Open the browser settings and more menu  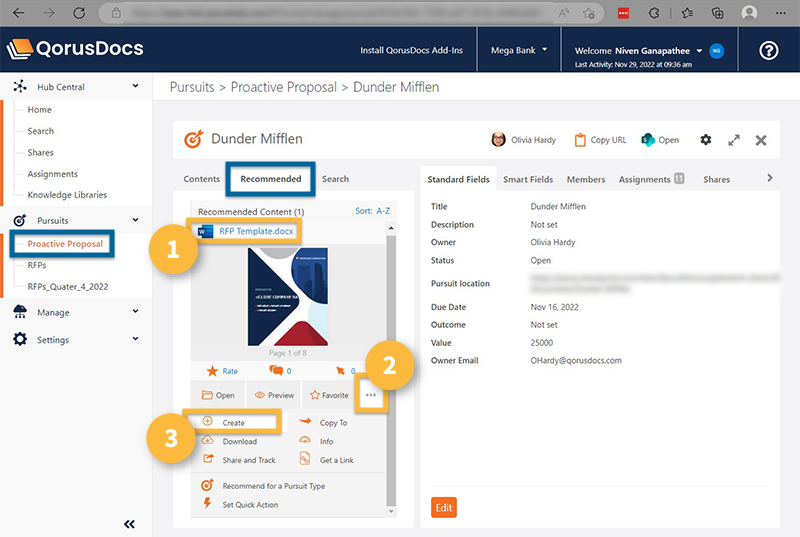781,13
